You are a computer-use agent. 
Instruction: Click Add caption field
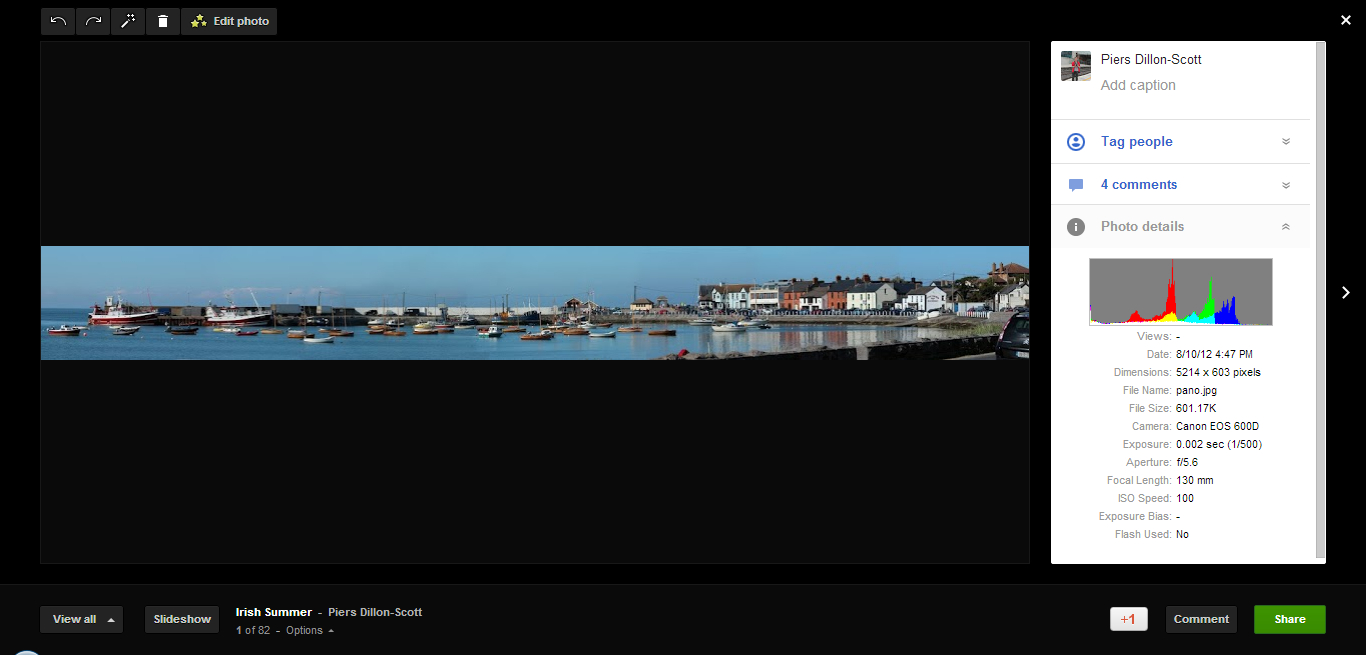pyautogui.click(x=1138, y=85)
